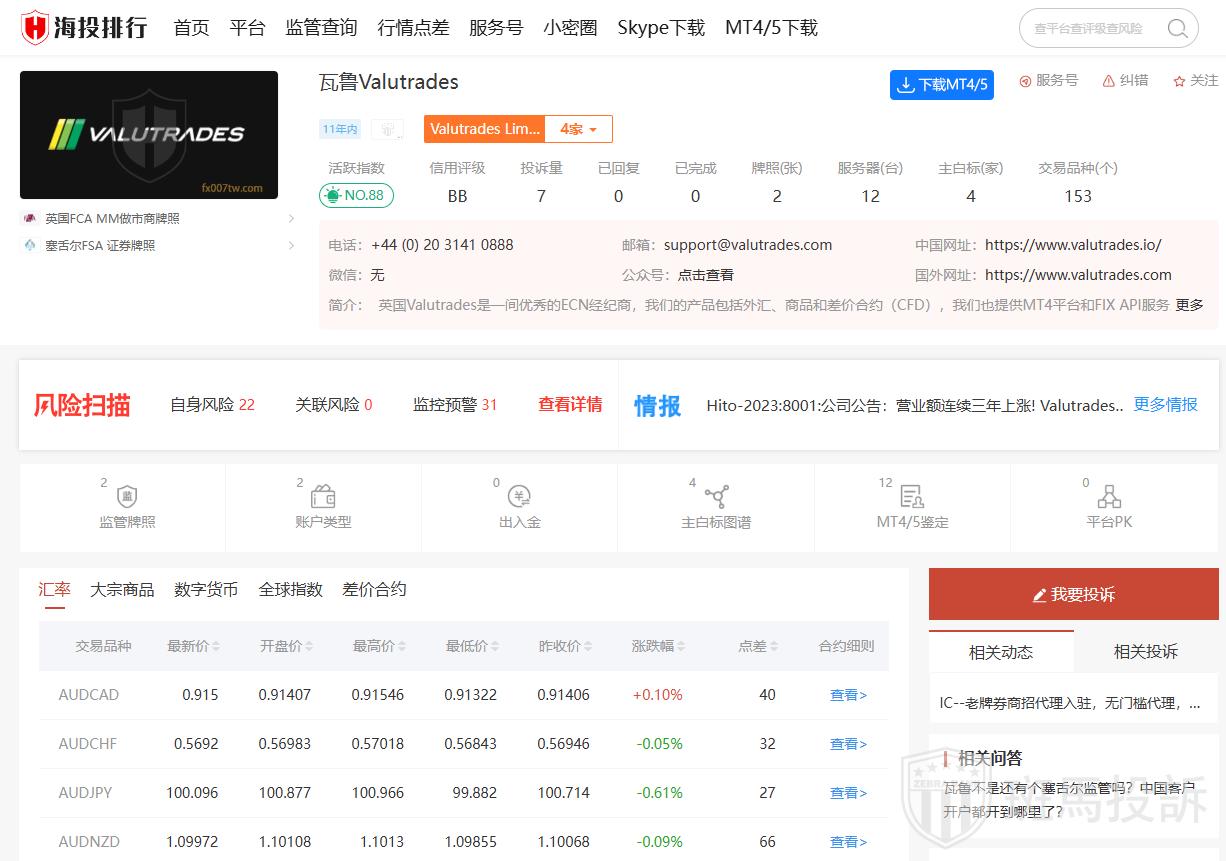Sort the table by 最新价 column
1226x861 pixels.
(193, 646)
